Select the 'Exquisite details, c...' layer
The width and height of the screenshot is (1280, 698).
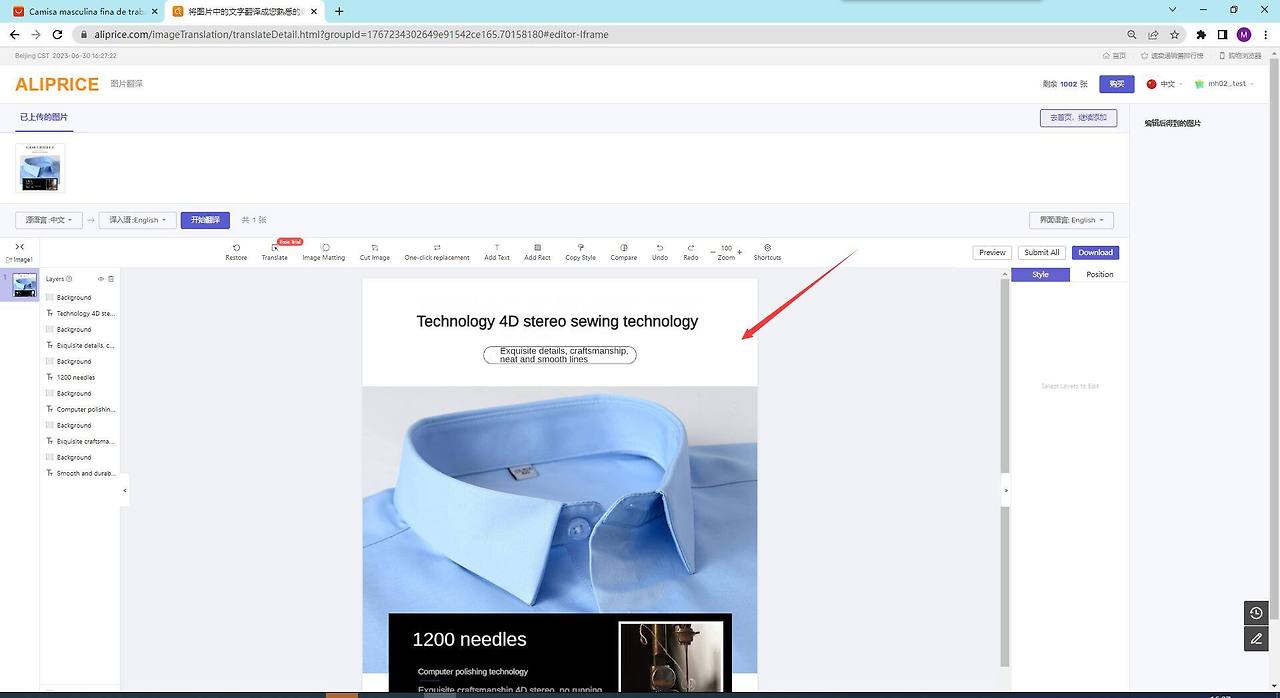(81, 345)
